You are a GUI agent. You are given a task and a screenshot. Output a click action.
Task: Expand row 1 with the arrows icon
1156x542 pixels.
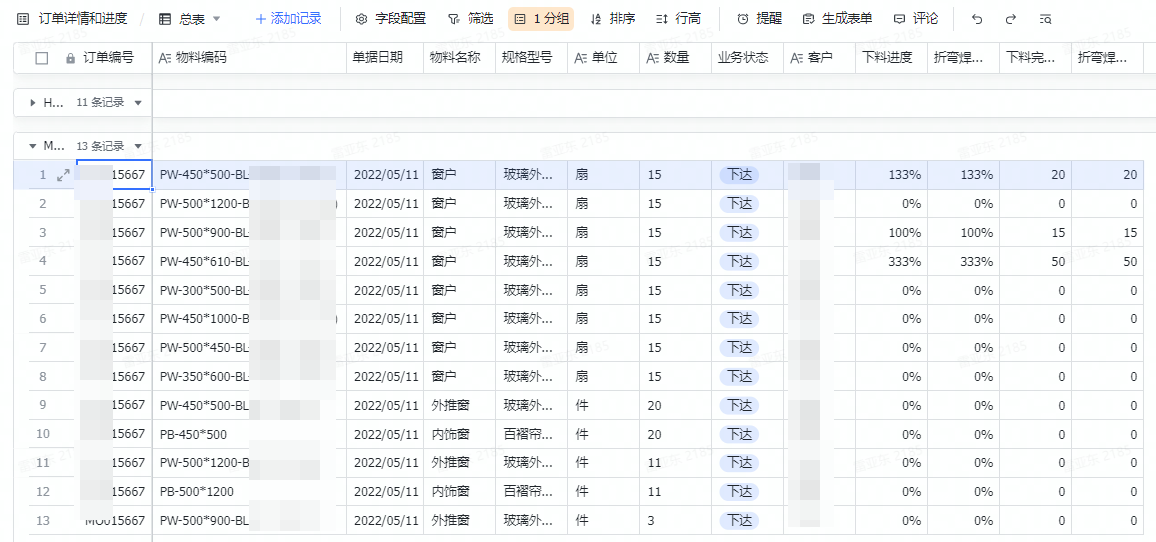coord(63,175)
